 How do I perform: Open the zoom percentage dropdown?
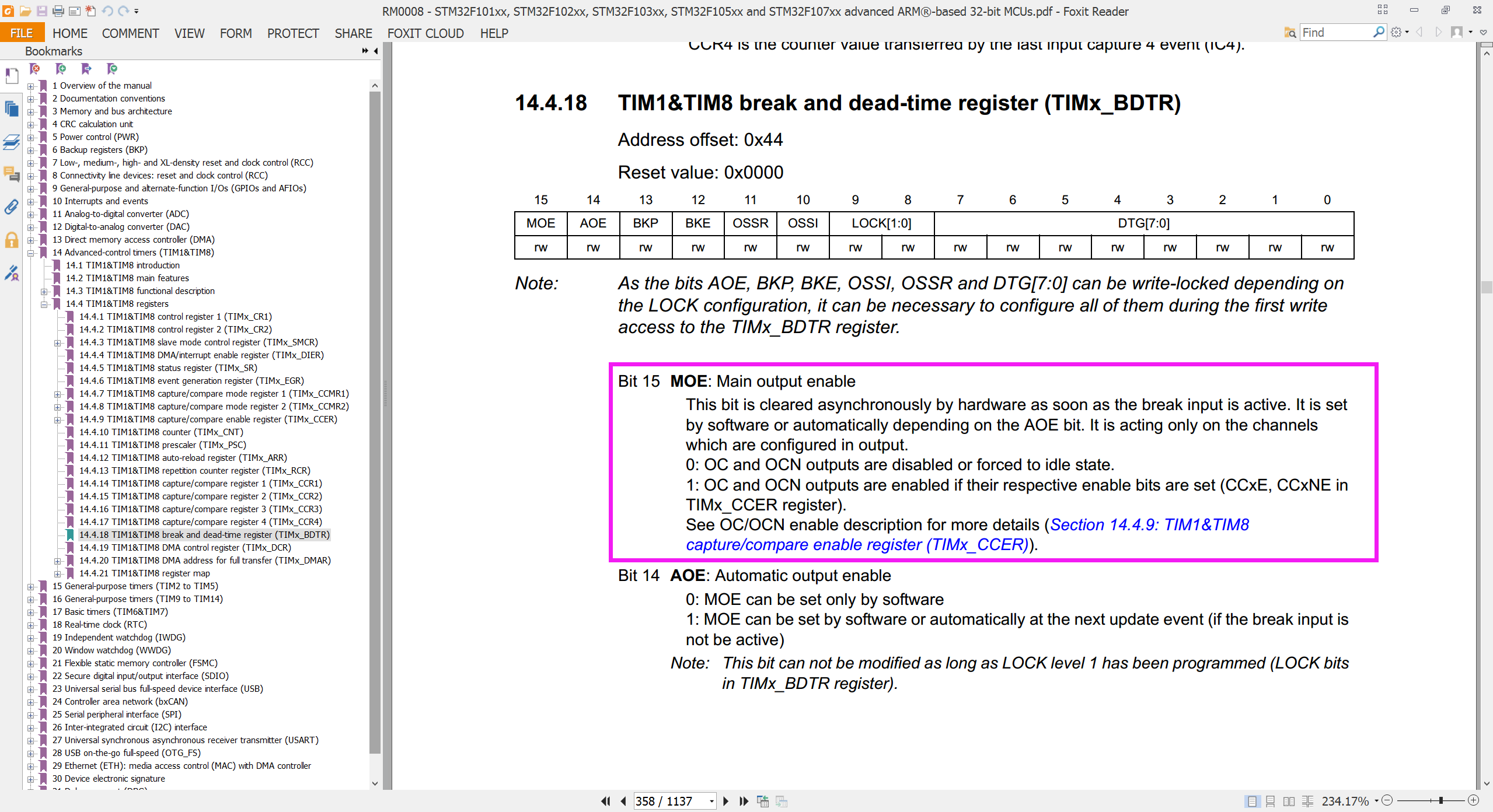point(1376,801)
